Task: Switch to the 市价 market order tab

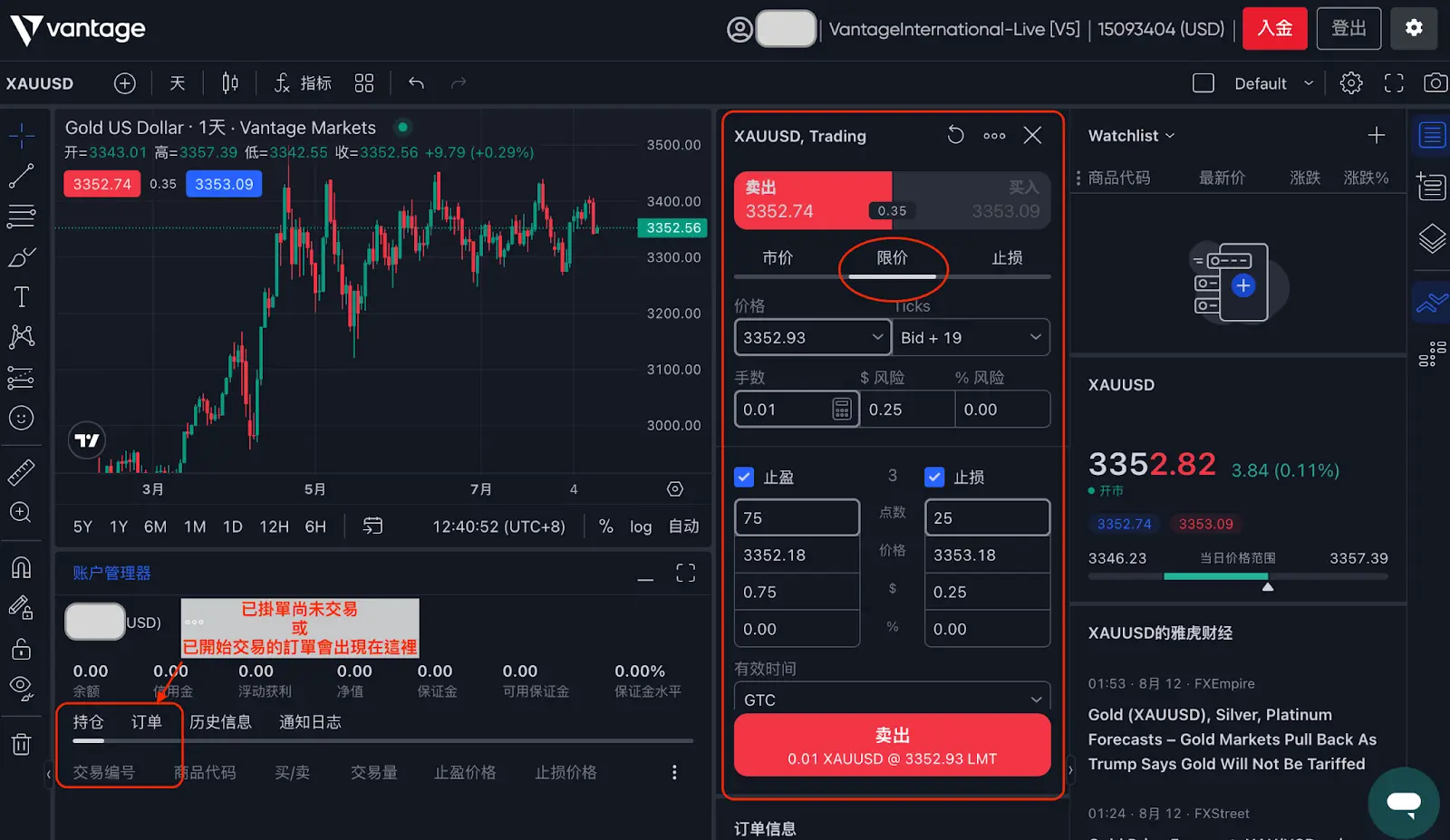Action: click(x=778, y=258)
